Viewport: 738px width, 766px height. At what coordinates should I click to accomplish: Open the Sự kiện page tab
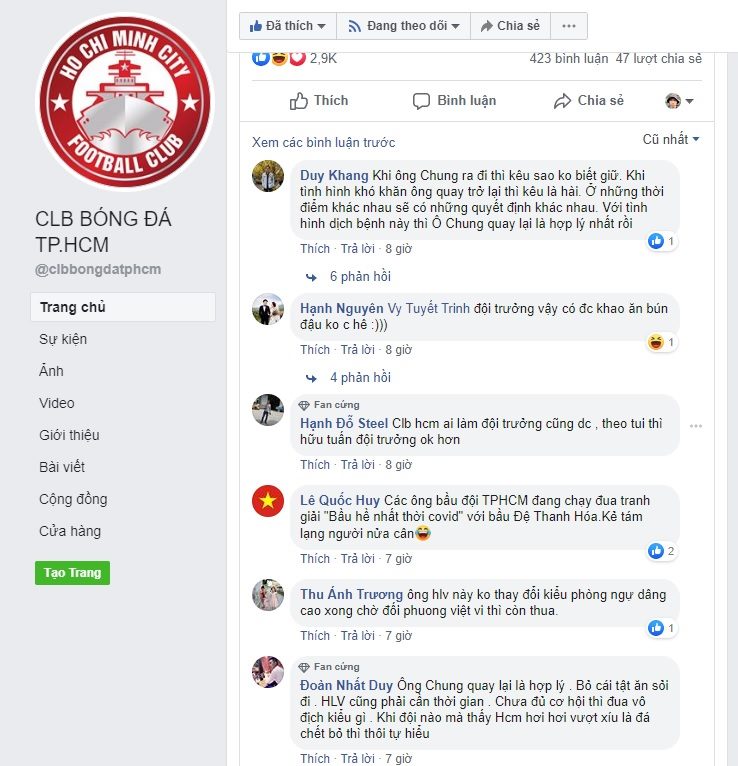pyautogui.click(x=63, y=339)
